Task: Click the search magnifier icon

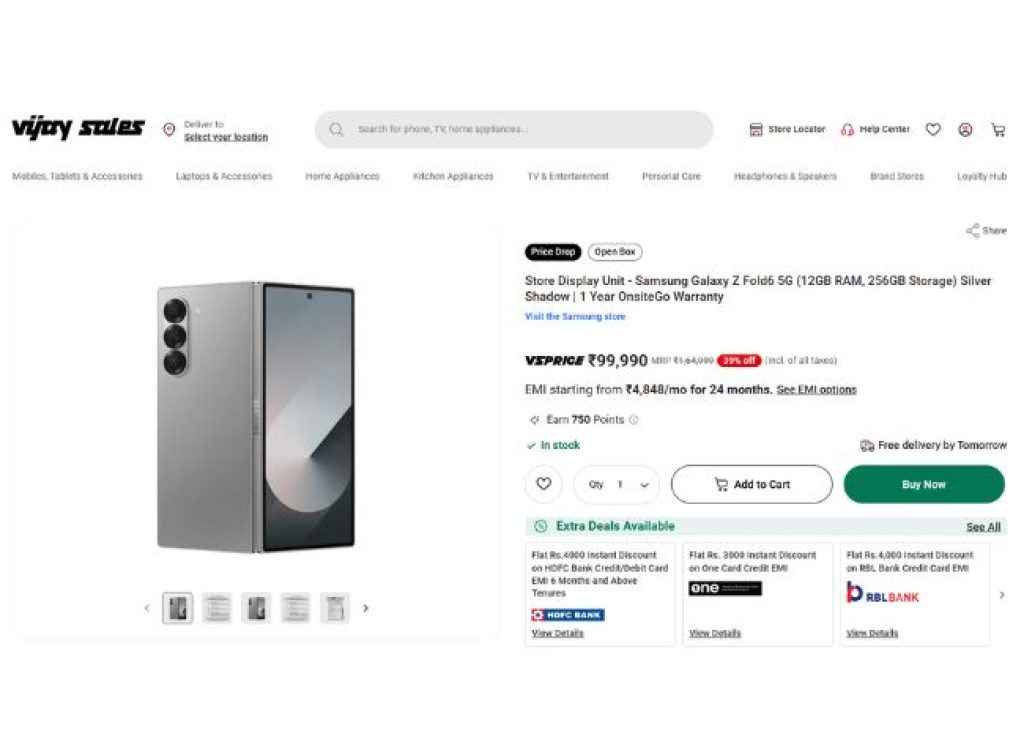Action: pos(336,129)
